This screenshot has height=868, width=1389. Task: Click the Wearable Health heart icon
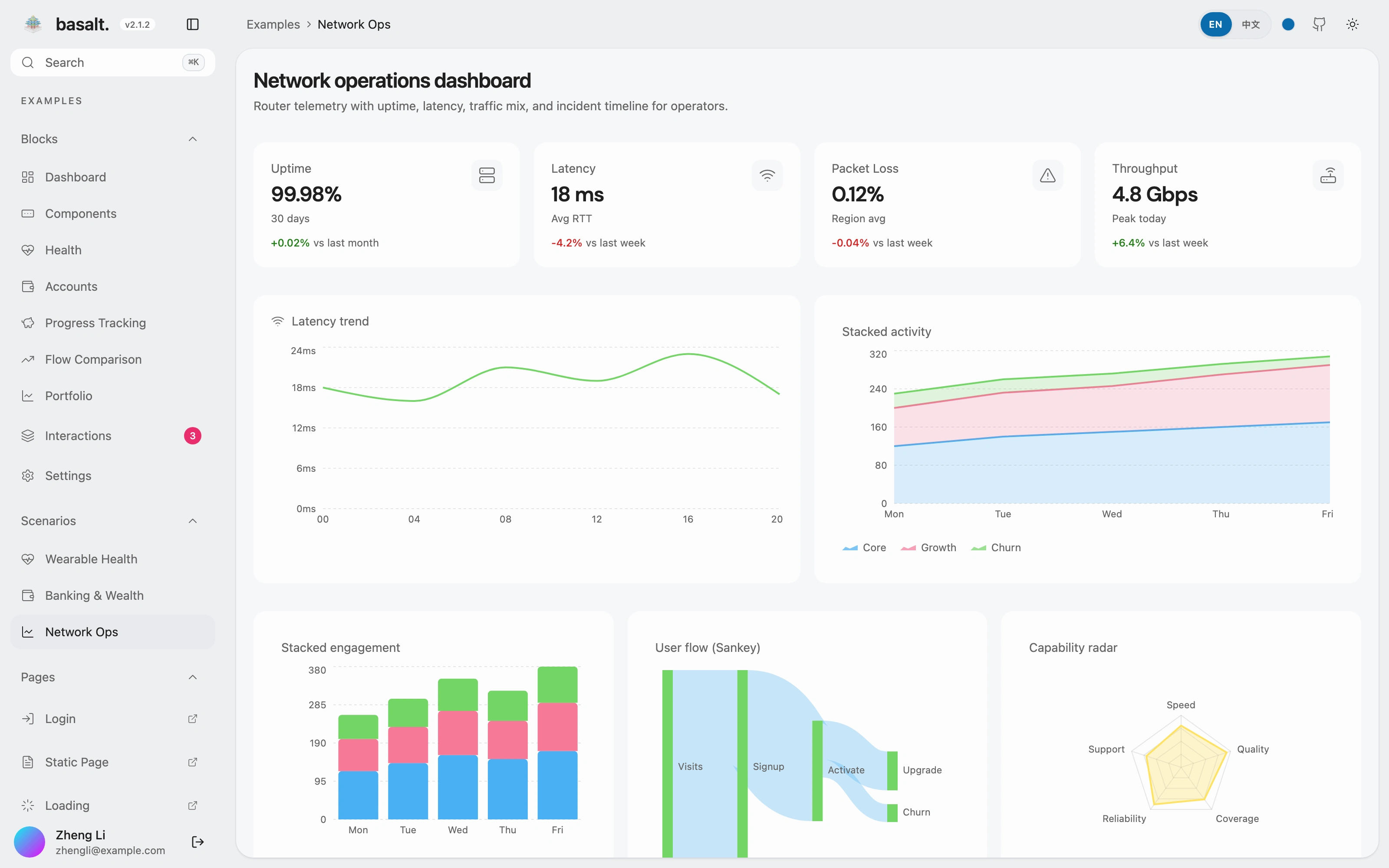coord(27,559)
